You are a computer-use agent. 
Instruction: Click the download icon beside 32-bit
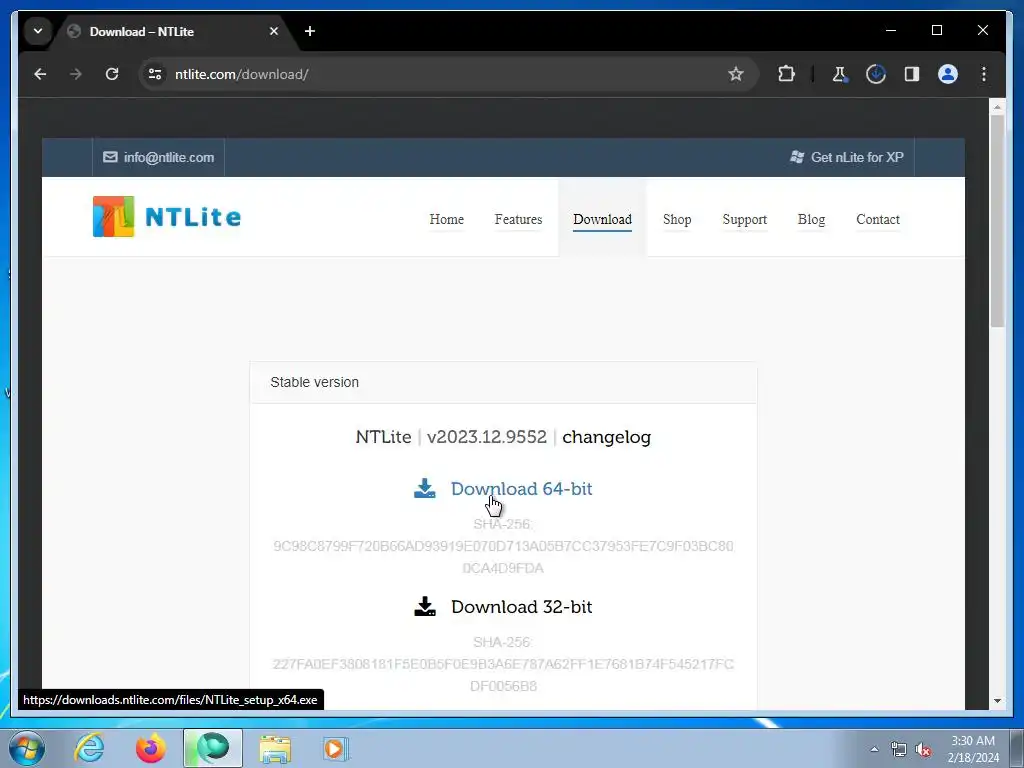pyautogui.click(x=424, y=606)
